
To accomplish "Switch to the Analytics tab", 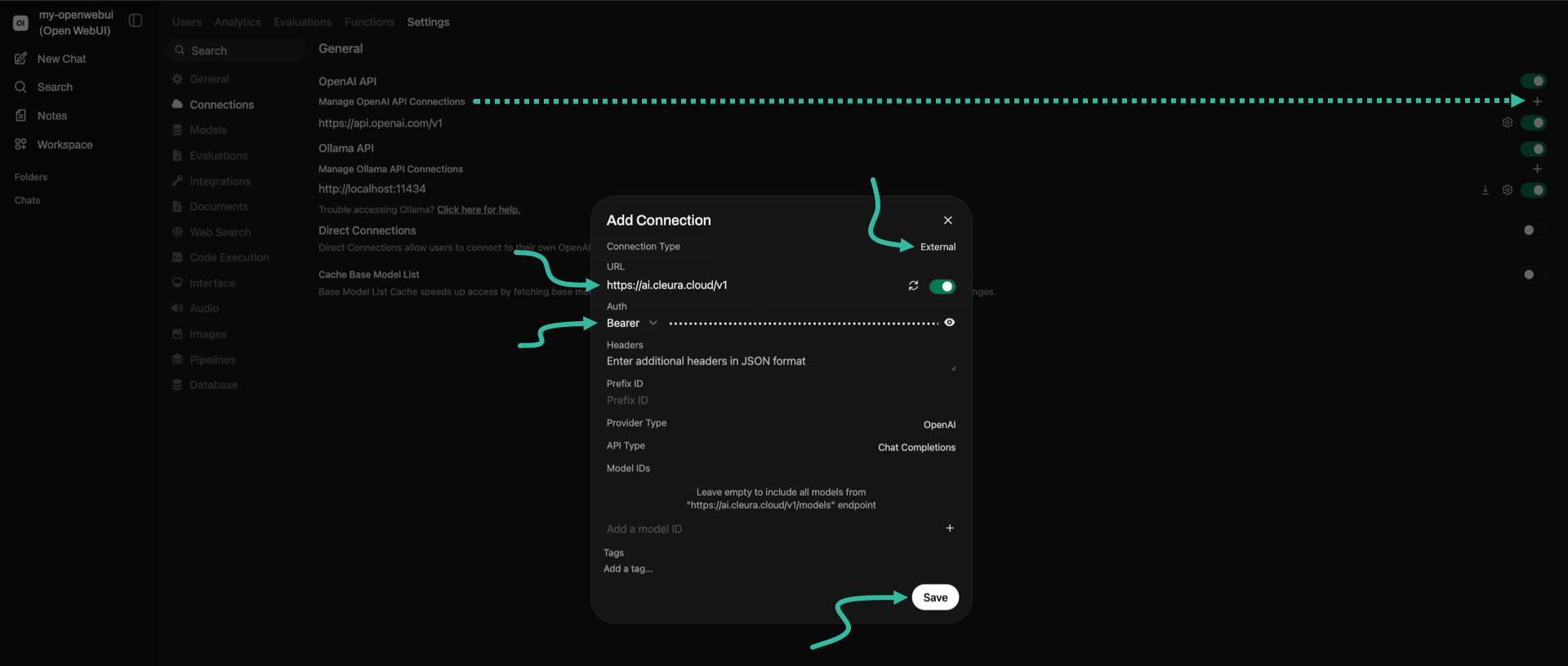I will click(x=238, y=22).
